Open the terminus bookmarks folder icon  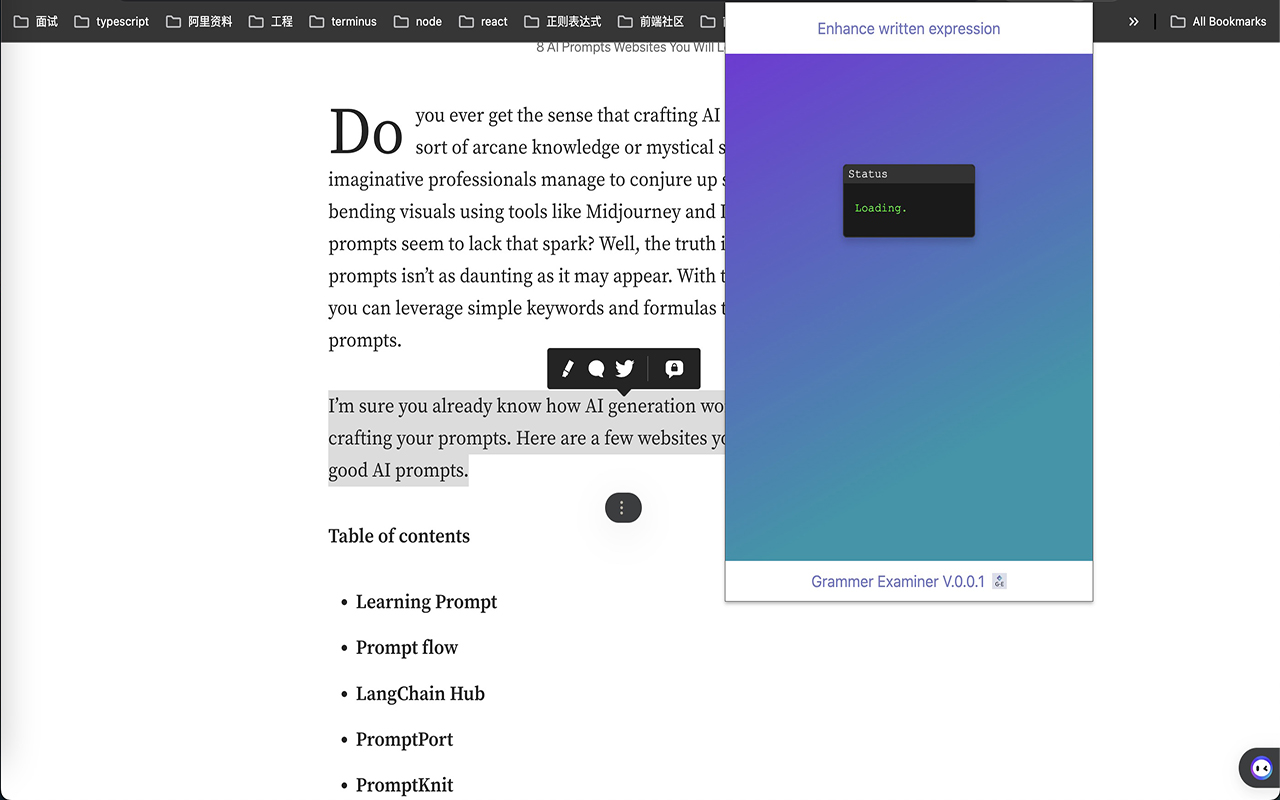343,20
